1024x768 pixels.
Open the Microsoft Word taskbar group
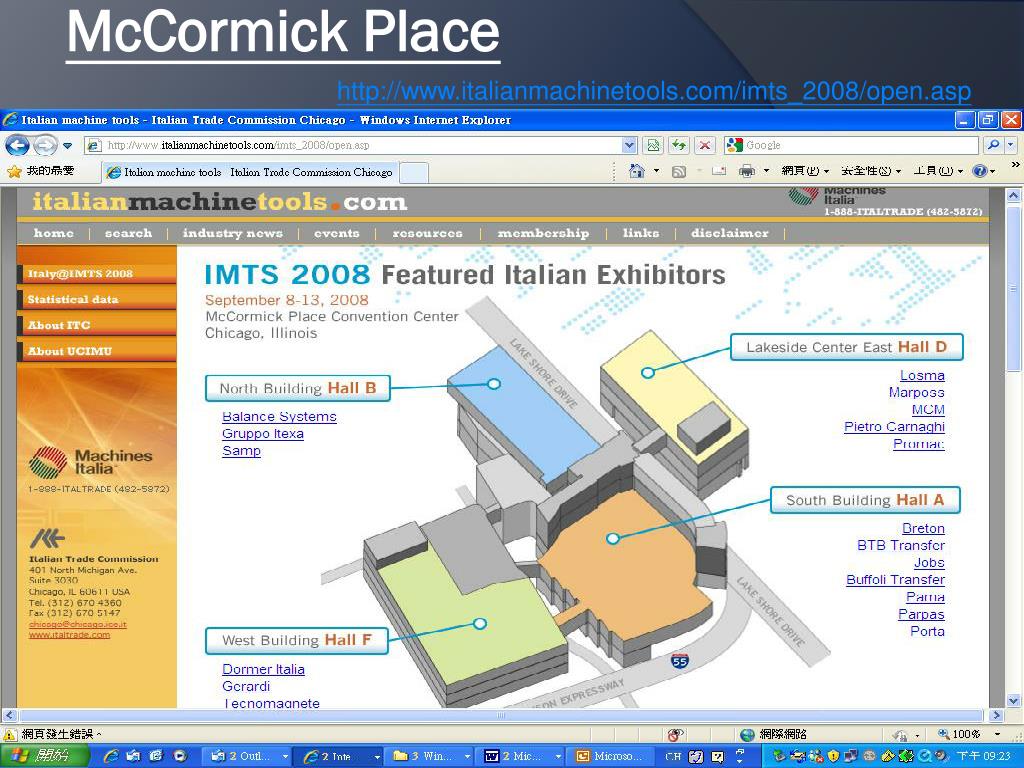click(x=521, y=756)
